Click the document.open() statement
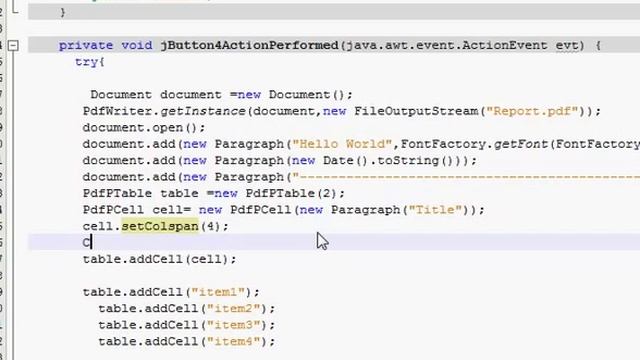The image size is (640, 360). click(144, 128)
